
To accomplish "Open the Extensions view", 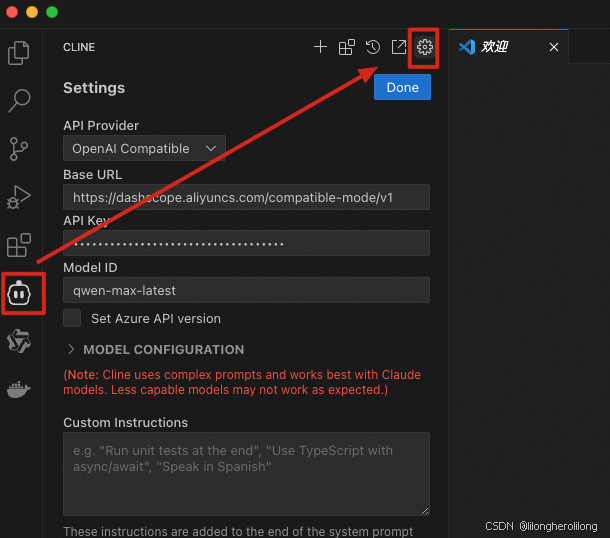I will 19,245.
